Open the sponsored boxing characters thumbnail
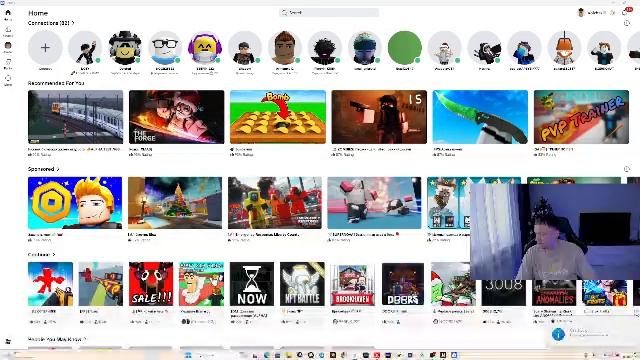640x360 pixels. [374, 203]
